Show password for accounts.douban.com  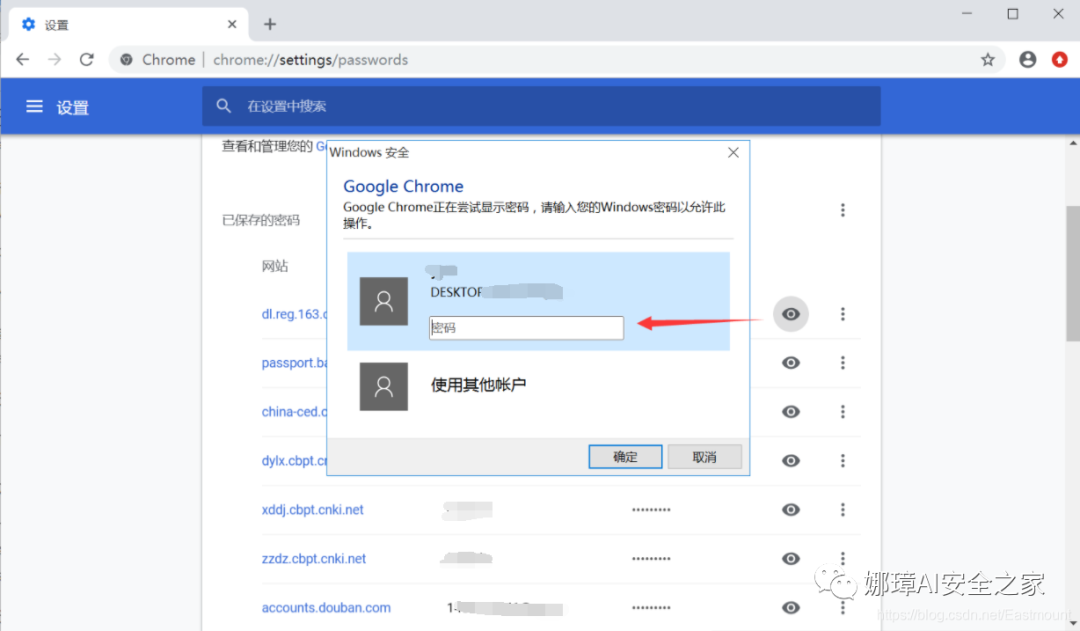tap(791, 608)
